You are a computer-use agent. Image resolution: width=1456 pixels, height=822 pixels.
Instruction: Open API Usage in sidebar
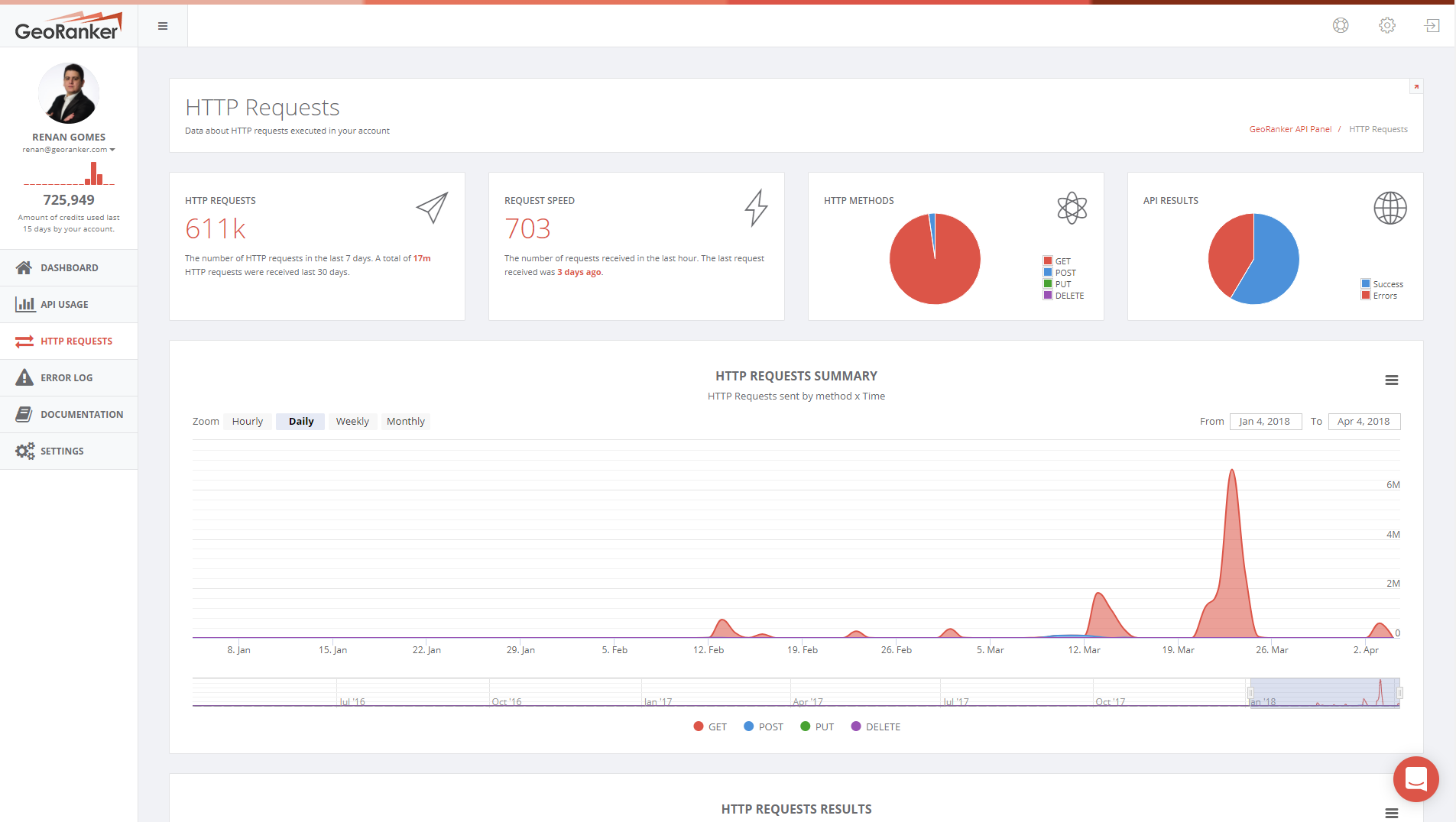[x=69, y=304]
